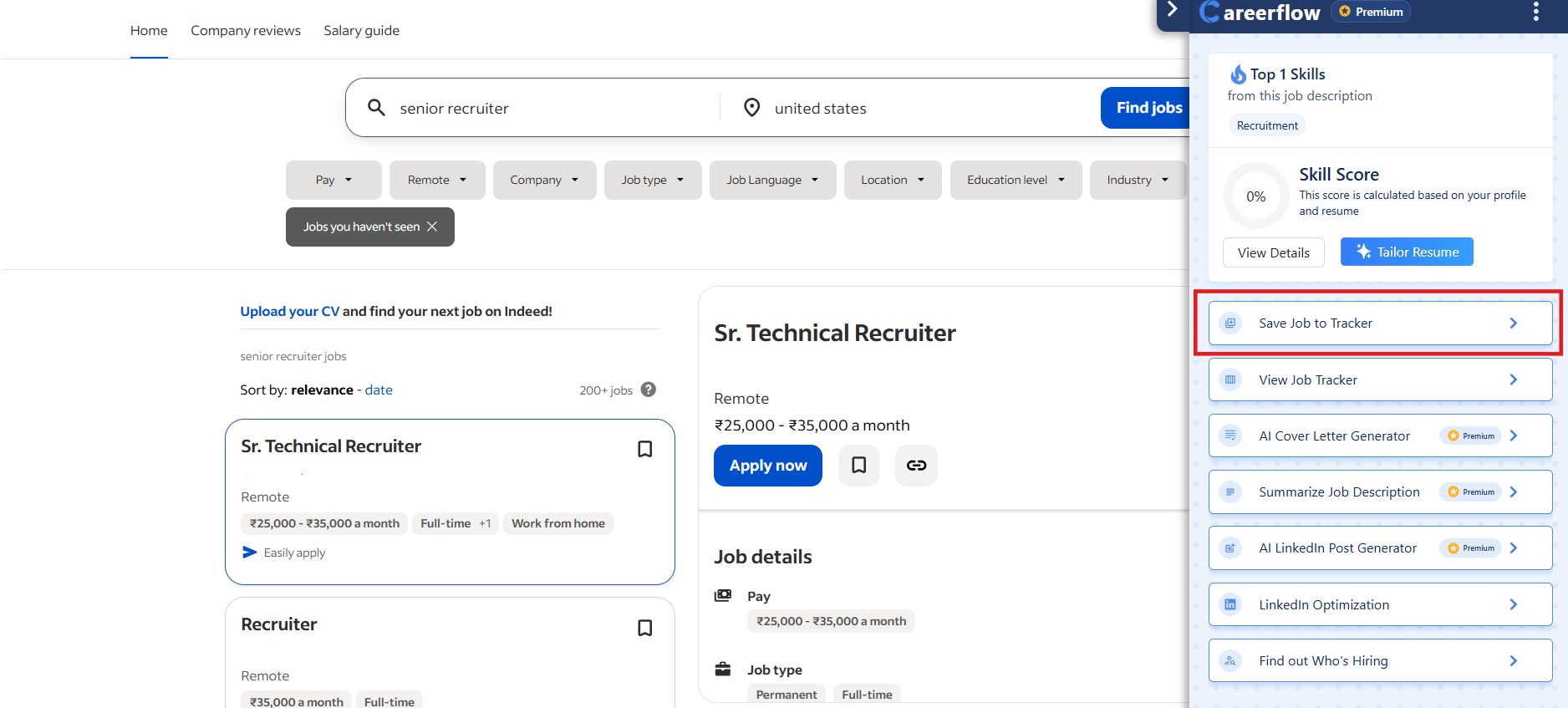Click the View Job Tracker icon
This screenshot has width=1568, height=708.
[x=1230, y=379]
